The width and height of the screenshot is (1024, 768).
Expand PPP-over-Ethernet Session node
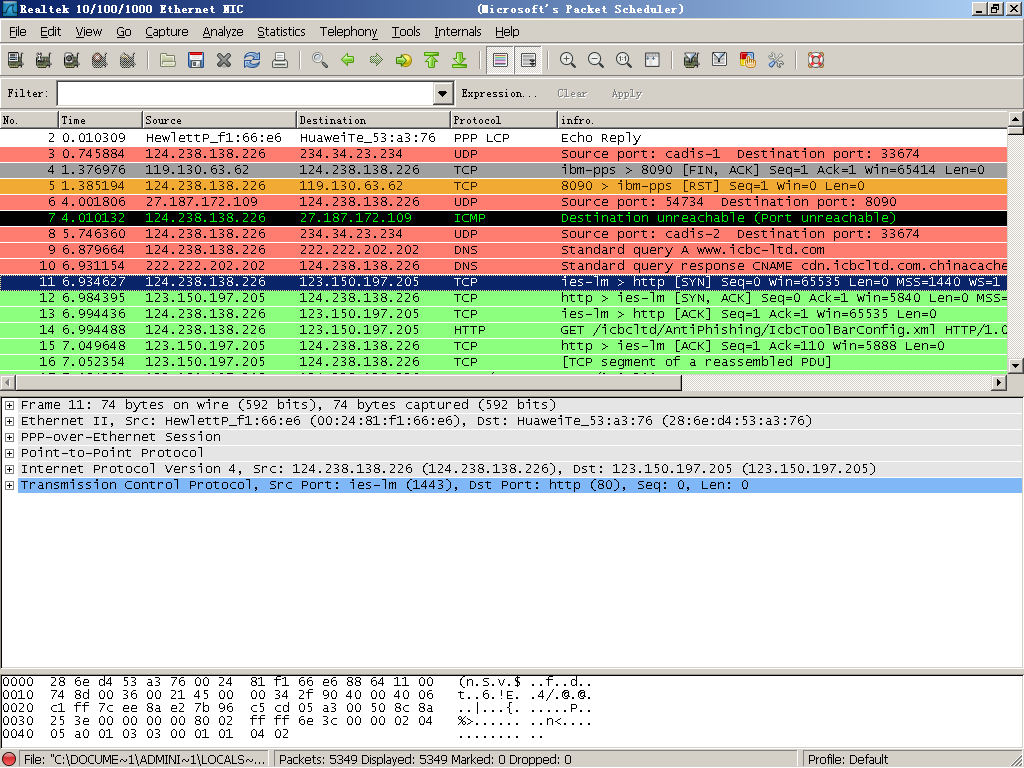click(x=9, y=437)
